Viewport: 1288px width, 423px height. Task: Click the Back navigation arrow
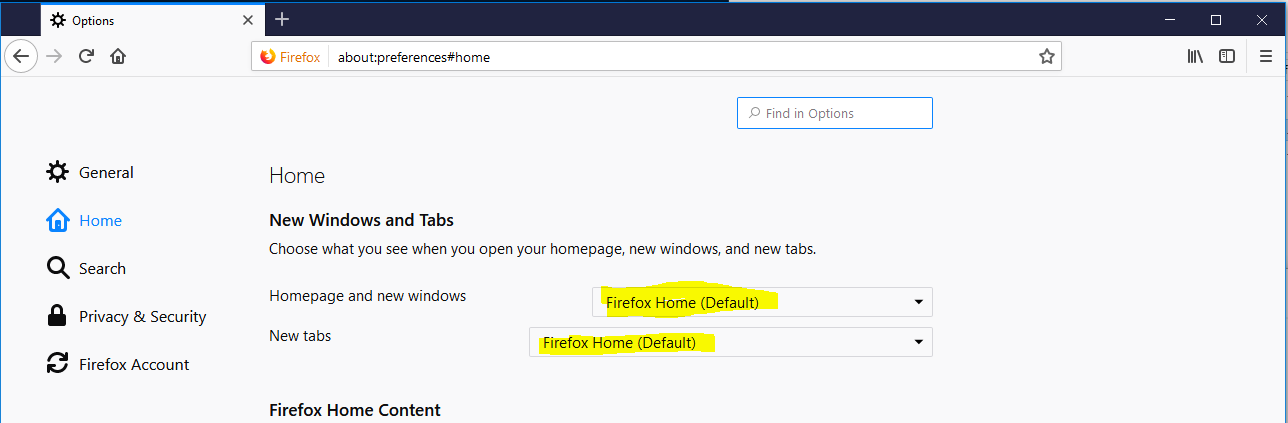[x=20, y=56]
